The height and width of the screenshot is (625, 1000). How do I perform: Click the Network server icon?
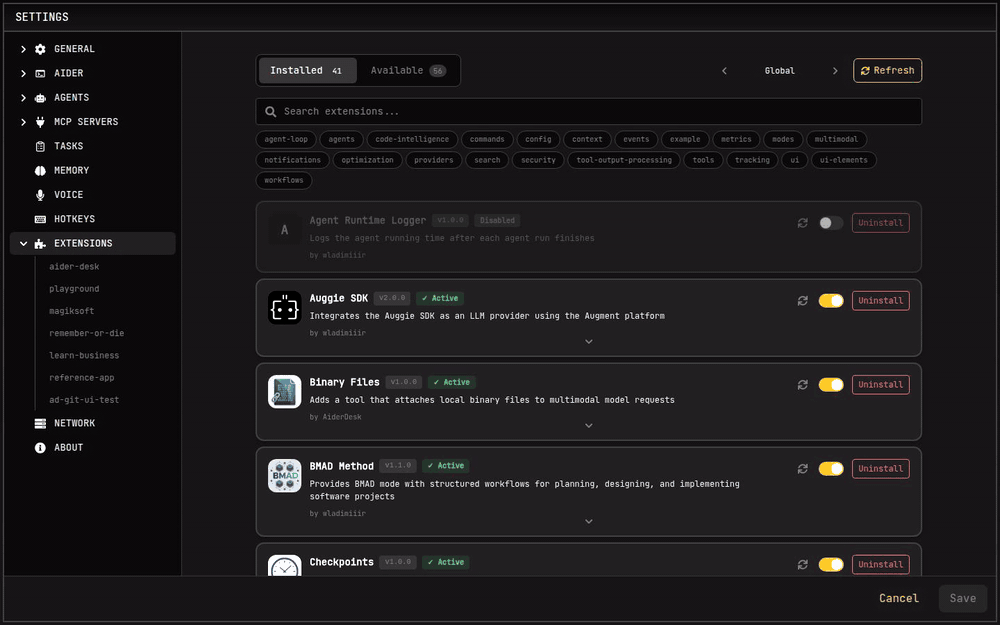point(40,423)
